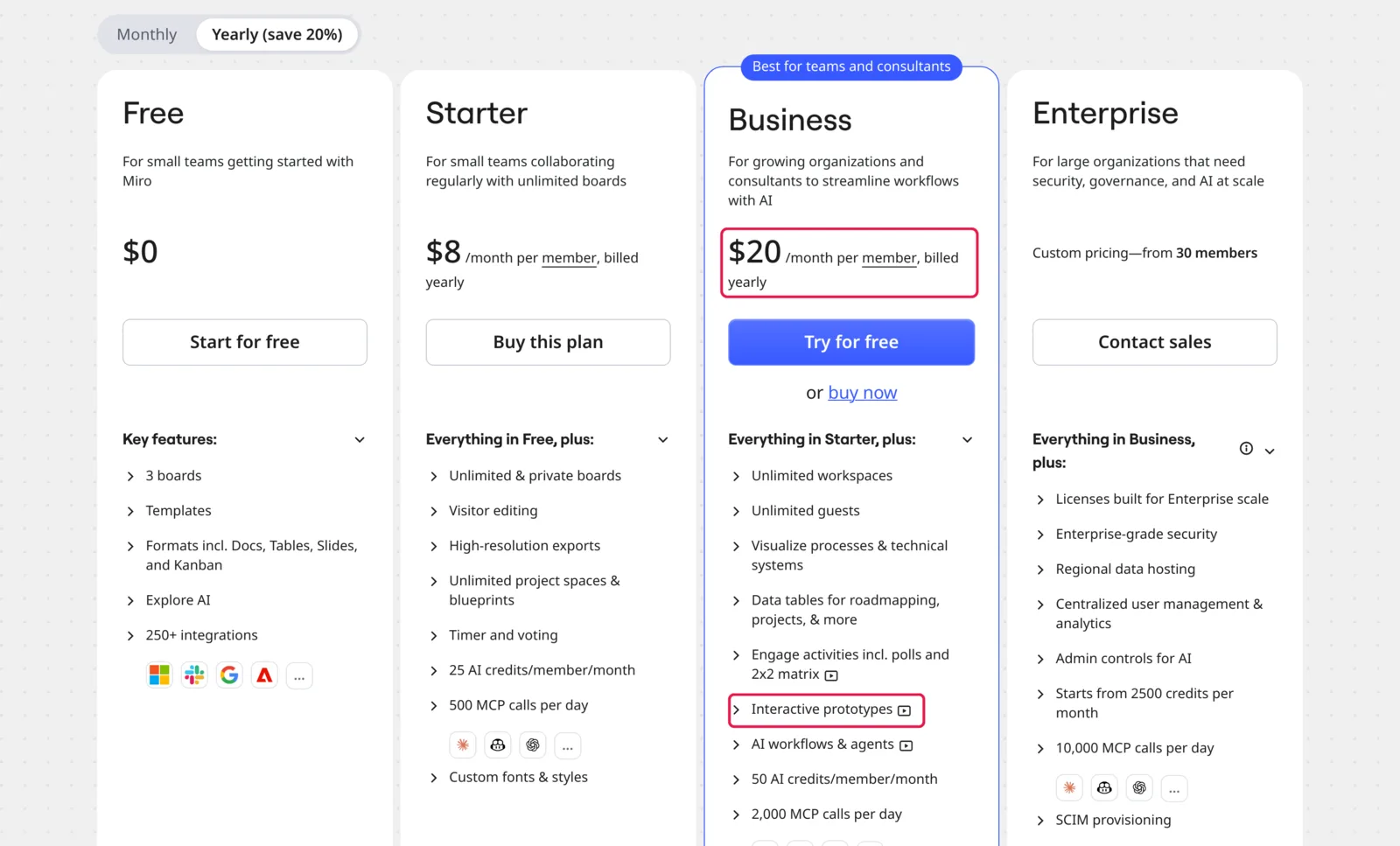Click Buy this plan for Starter
Screen dimensions: 1400x846
[548, 342]
